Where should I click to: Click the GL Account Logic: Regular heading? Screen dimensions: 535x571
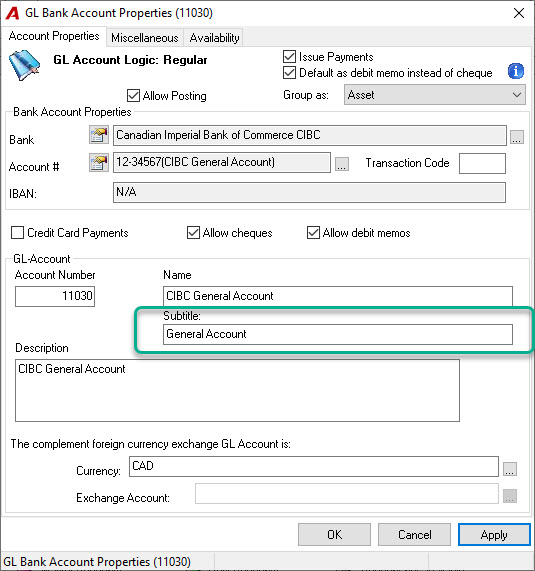pyautogui.click(x=130, y=60)
